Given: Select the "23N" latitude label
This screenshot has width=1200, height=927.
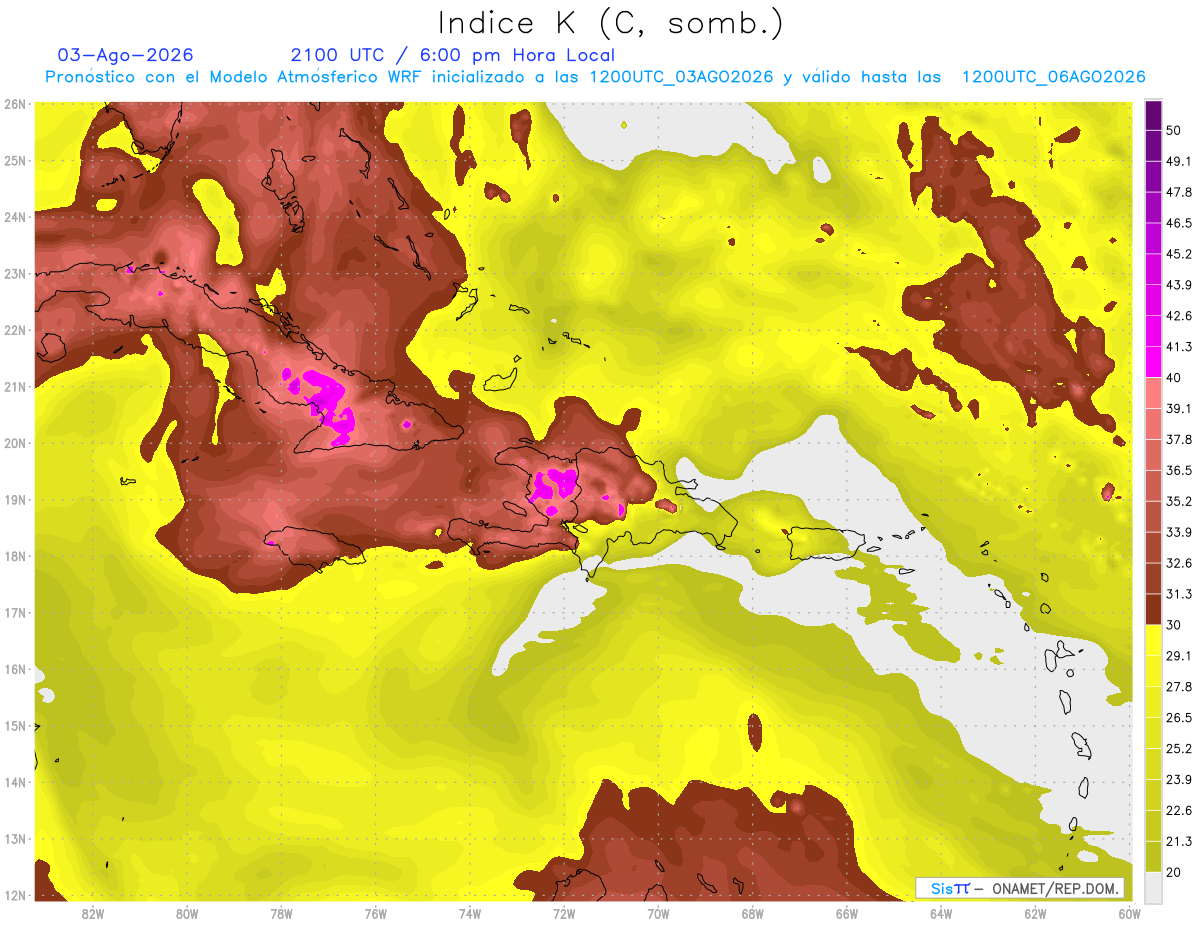Looking at the screenshot, I should click(15, 273).
